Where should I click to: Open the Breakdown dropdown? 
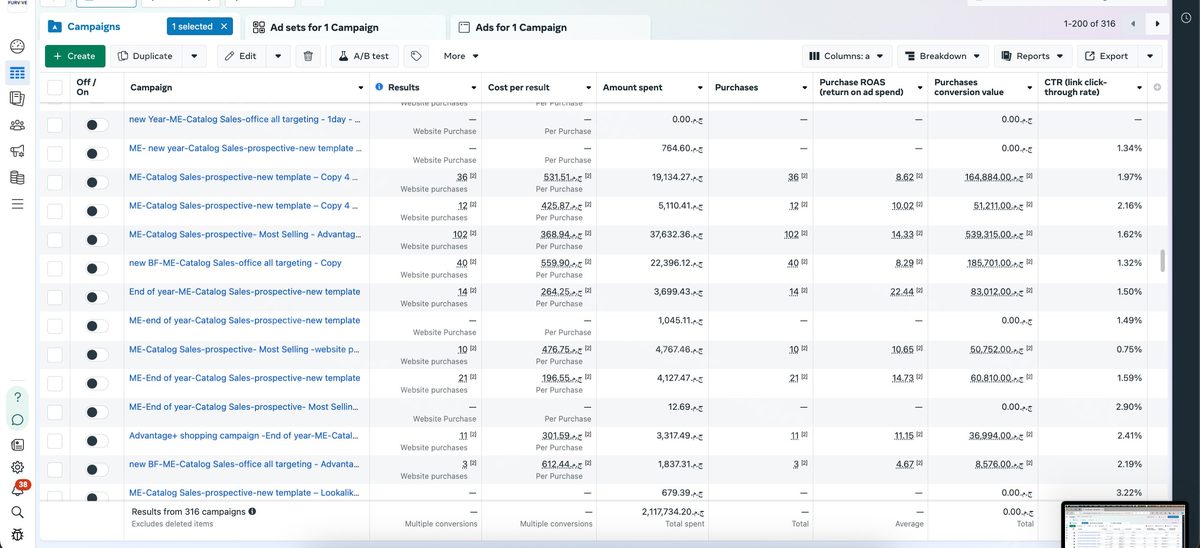(943, 56)
